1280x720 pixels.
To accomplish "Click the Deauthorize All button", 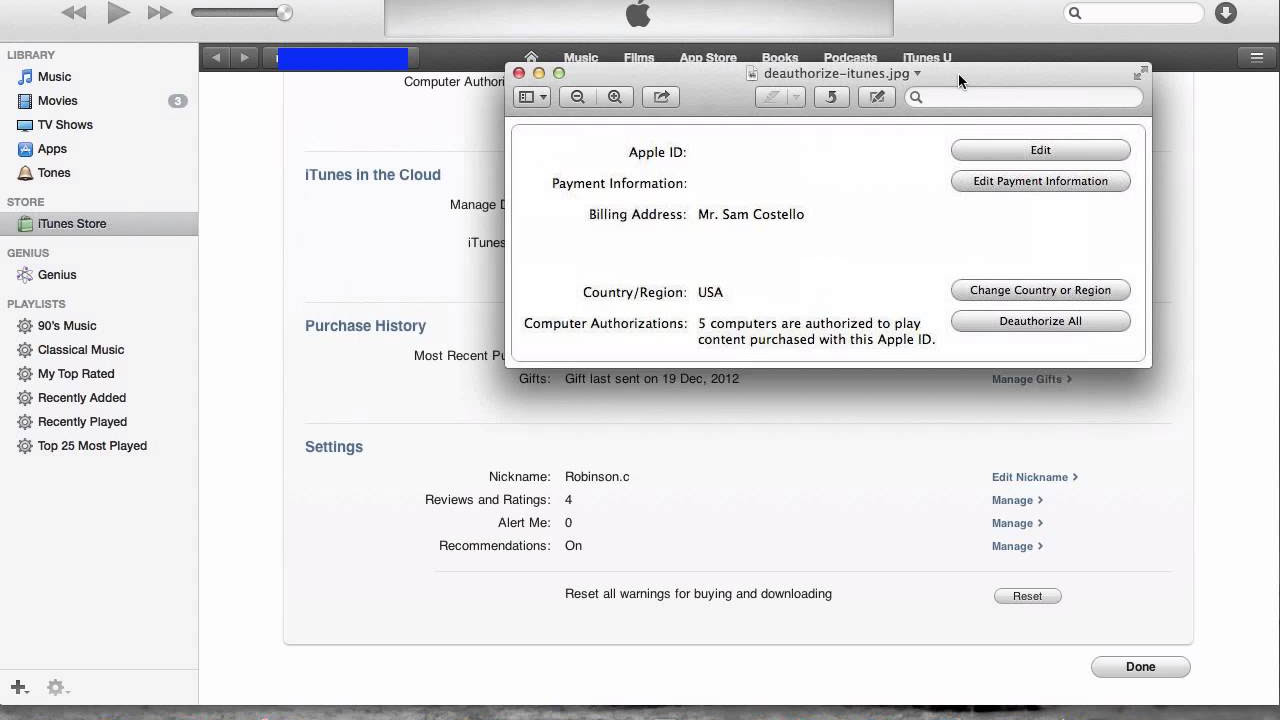I will click(x=1041, y=321).
